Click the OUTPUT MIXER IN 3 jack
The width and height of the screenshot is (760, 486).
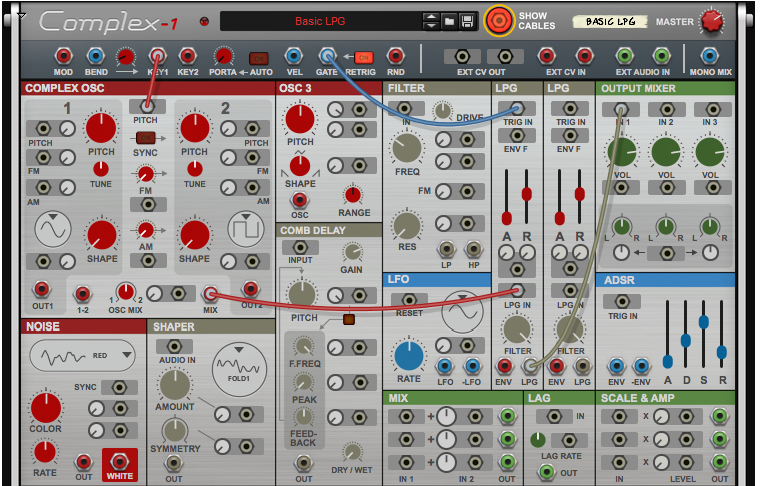pyautogui.click(x=712, y=109)
